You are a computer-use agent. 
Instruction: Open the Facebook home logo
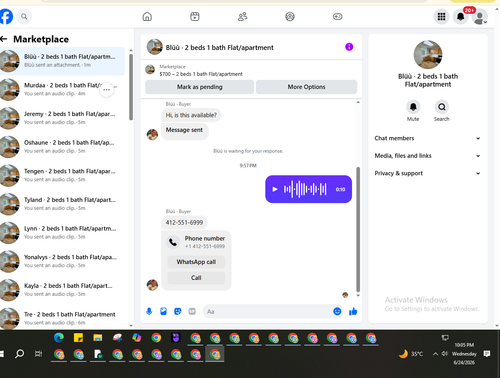coord(6,16)
